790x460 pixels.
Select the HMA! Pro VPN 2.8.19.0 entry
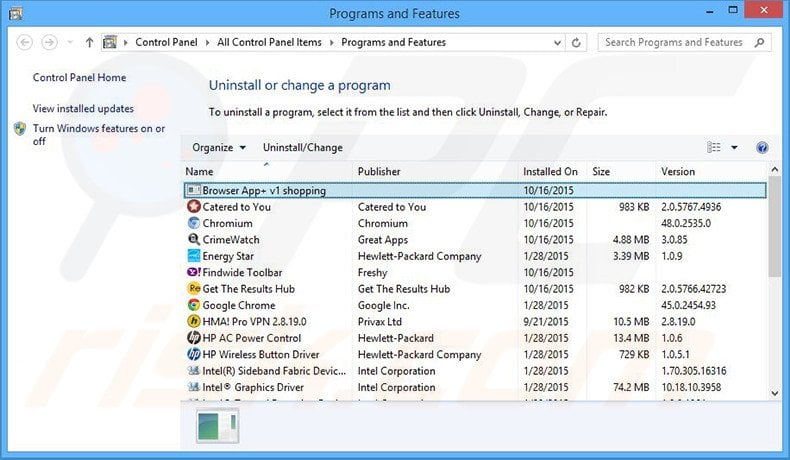pos(254,321)
